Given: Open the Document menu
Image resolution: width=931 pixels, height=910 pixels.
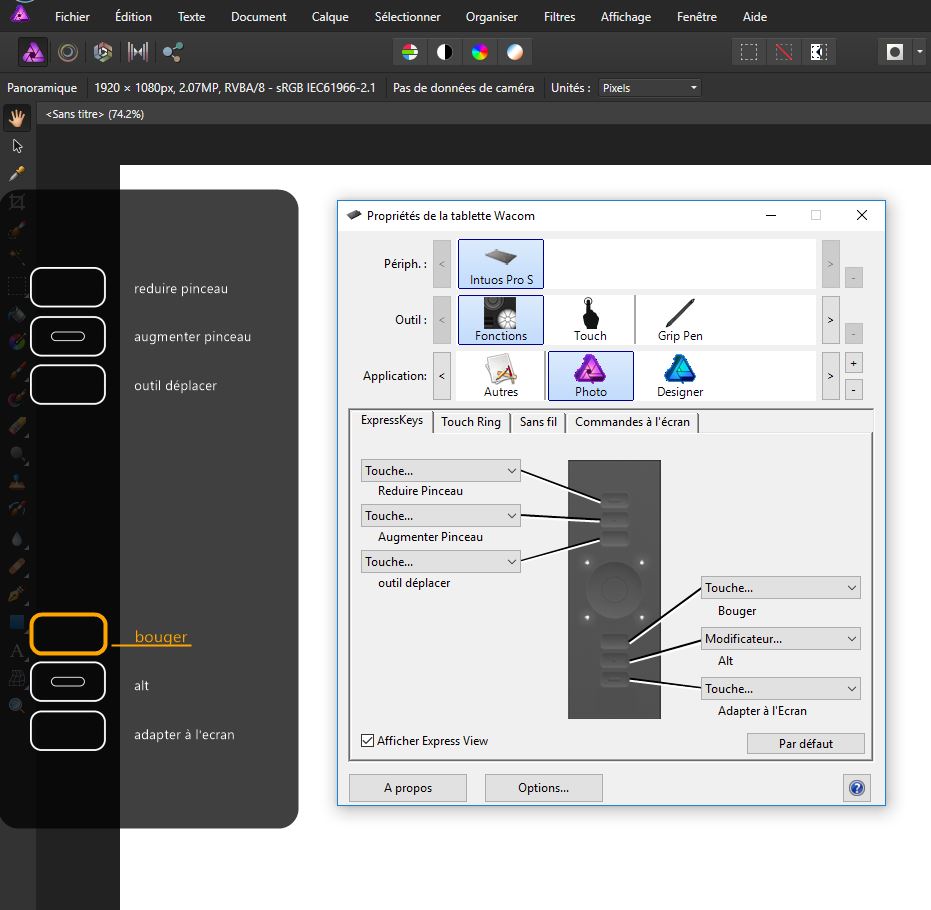Looking at the screenshot, I should pyautogui.click(x=258, y=17).
